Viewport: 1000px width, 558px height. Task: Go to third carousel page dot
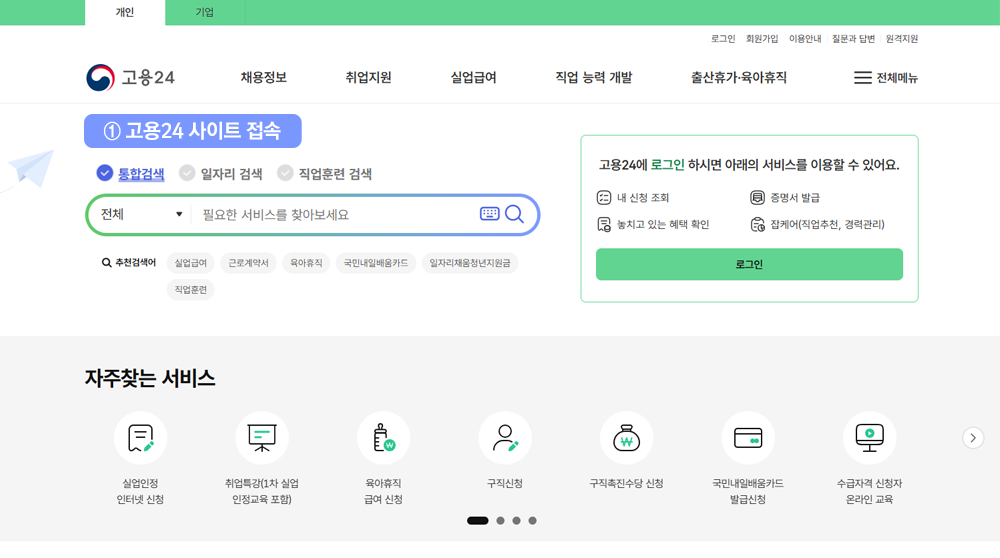click(517, 520)
